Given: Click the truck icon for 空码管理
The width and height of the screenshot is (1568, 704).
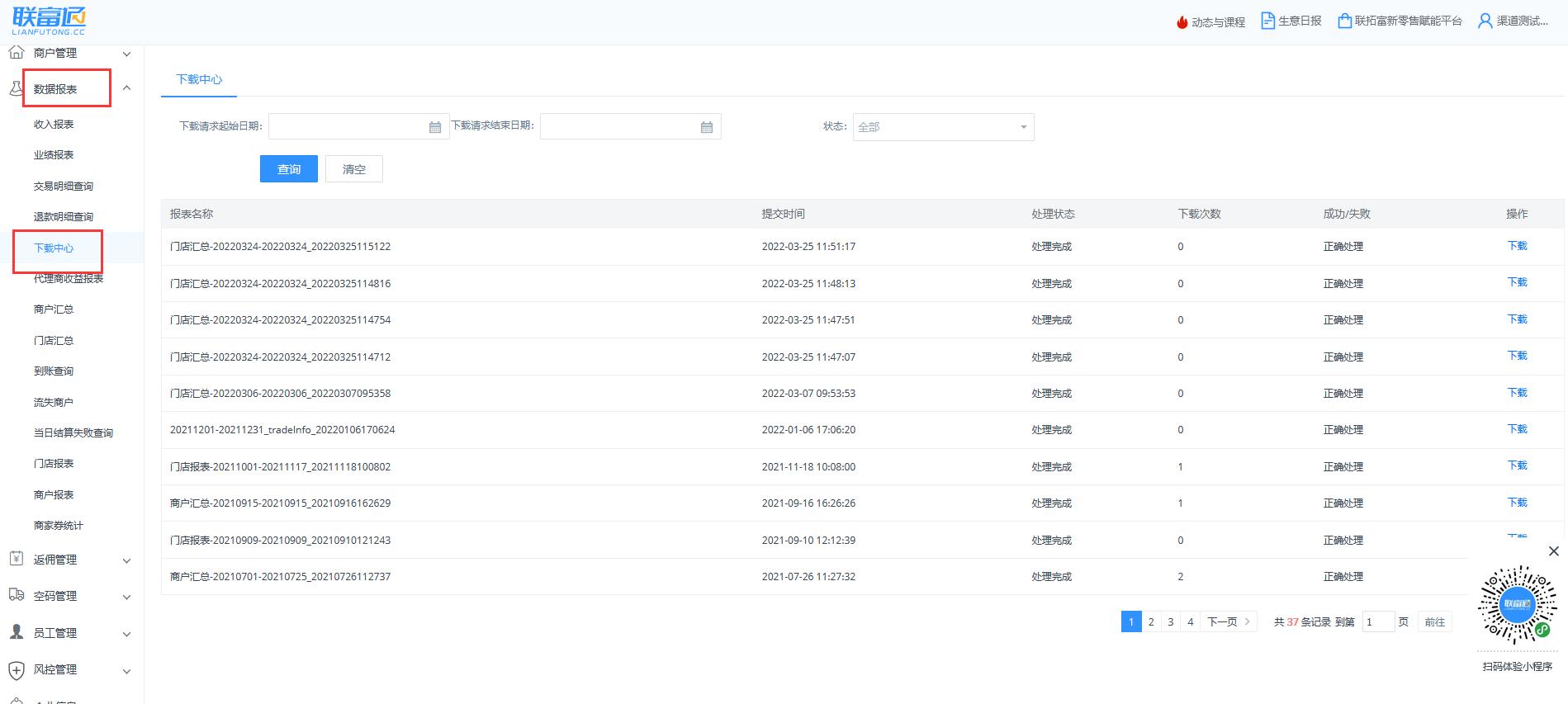Looking at the screenshot, I should click(x=16, y=595).
